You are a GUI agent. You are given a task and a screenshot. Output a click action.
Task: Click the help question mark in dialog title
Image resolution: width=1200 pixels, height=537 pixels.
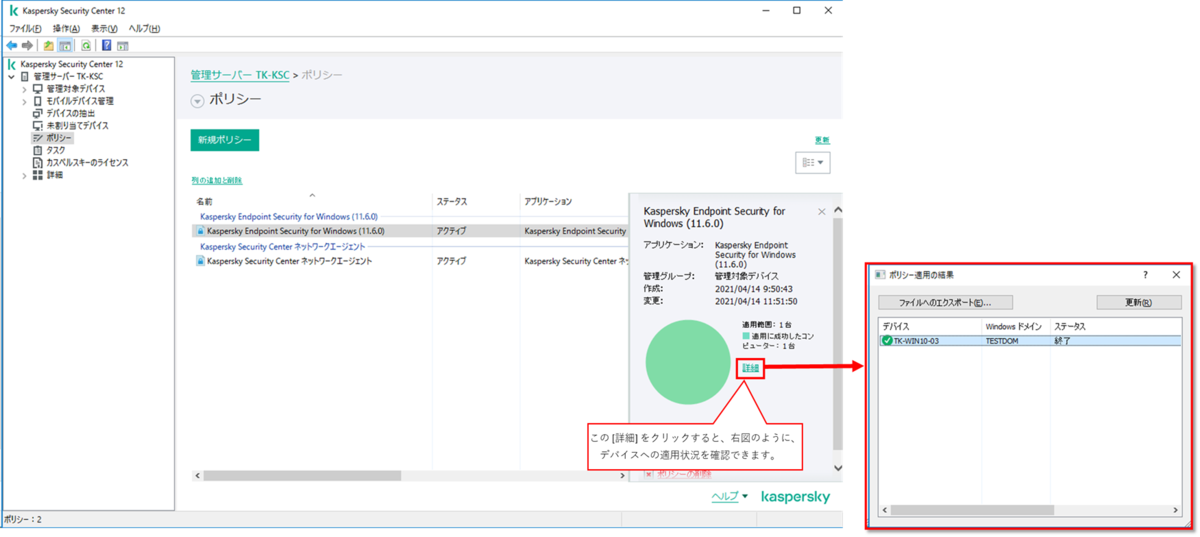coord(1145,274)
